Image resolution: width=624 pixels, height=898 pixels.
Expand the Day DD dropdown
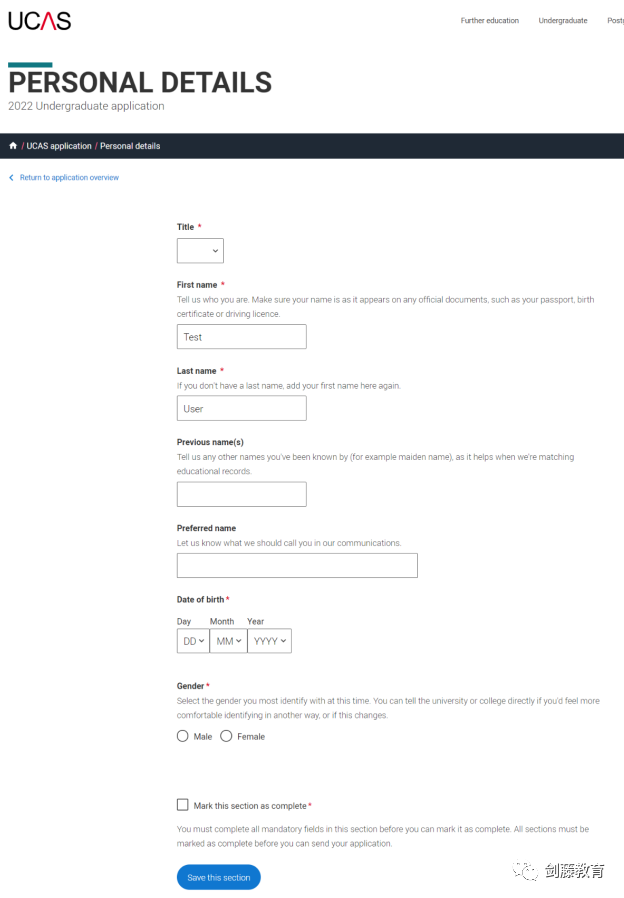pos(193,641)
